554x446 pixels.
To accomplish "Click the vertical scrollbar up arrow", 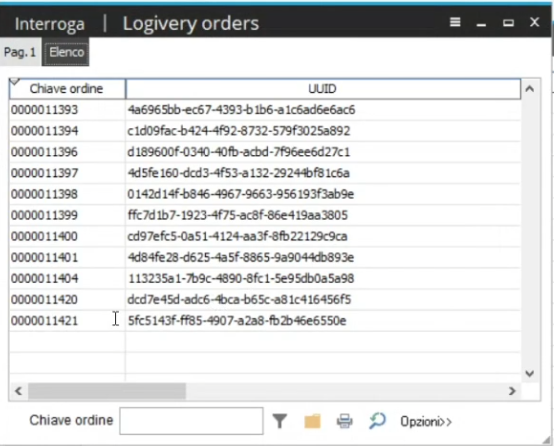I will click(x=529, y=89).
